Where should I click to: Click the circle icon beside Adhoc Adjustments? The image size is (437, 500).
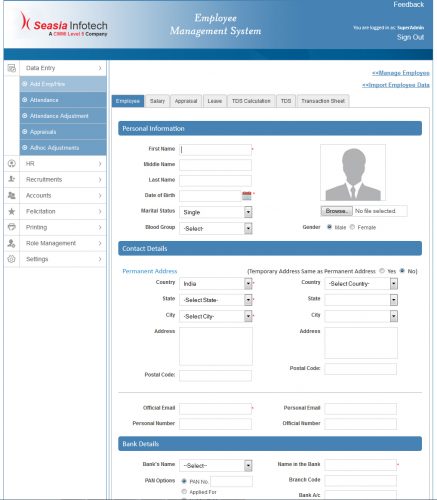25,147
